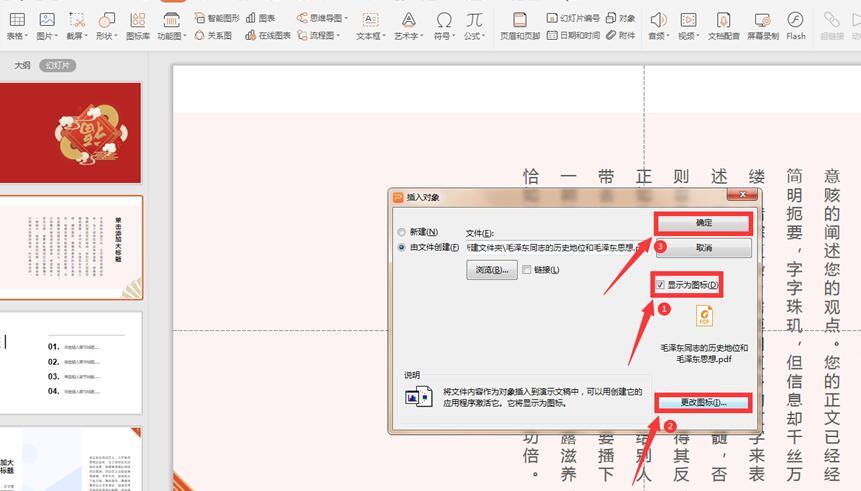The width and height of the screenshot is (861, 491).
Task: Click the 功能图 function diagram icon
Action: coord(171,20)
